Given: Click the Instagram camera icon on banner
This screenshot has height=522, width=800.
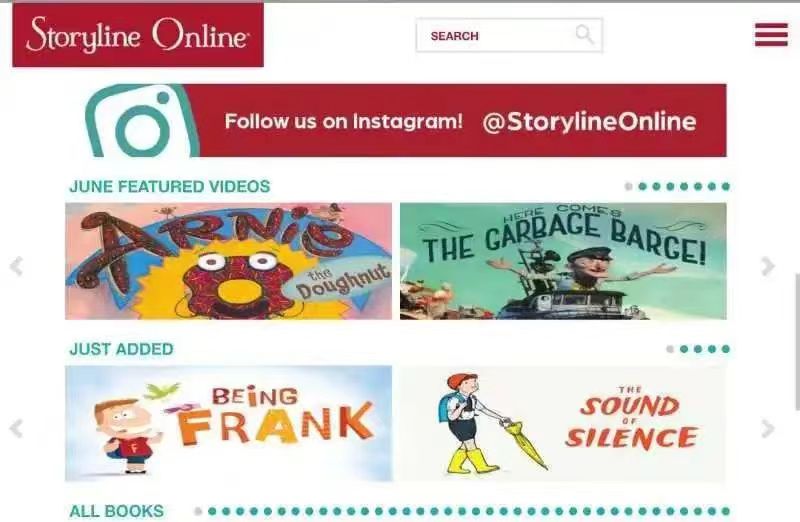Looking at the screenshot, I should point(142,121).
